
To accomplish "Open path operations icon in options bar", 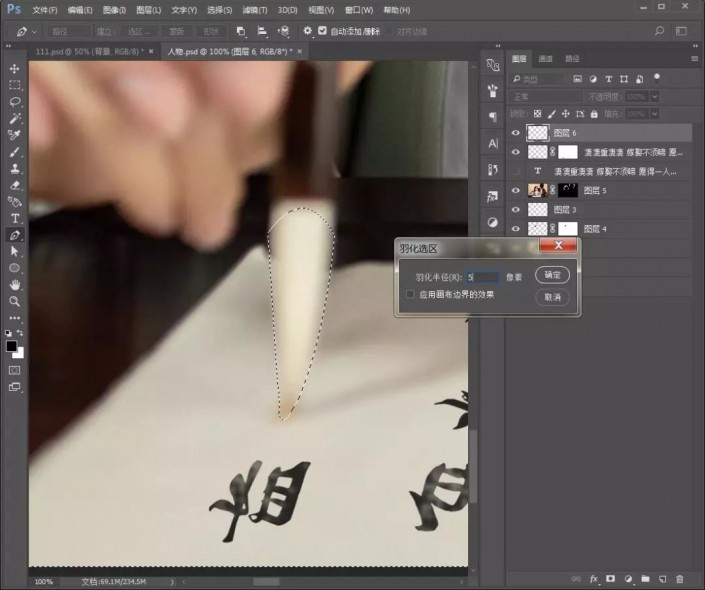I will [241, 31].
